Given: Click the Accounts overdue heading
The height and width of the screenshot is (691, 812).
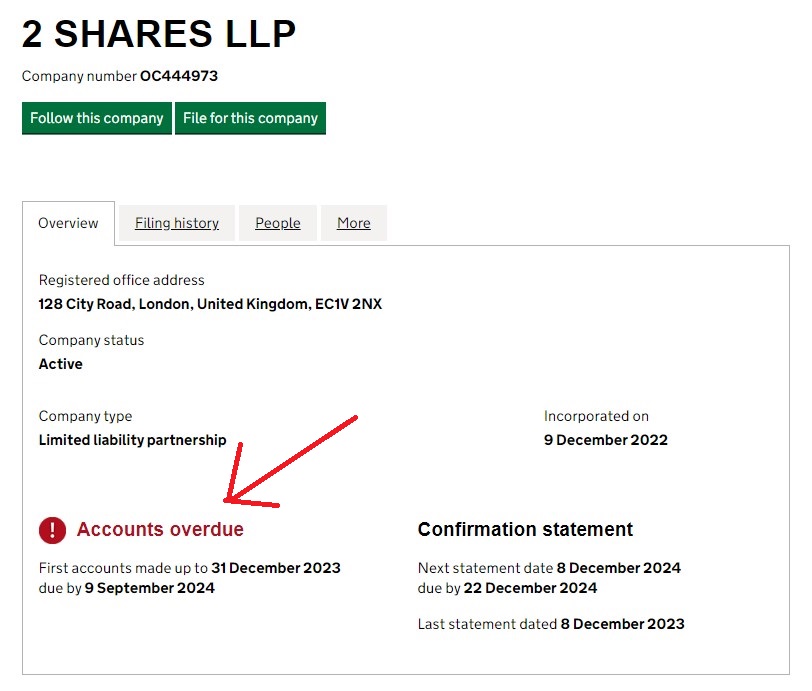Looking at the screenshot, I should pyautogui.click(x=160, y=530).
